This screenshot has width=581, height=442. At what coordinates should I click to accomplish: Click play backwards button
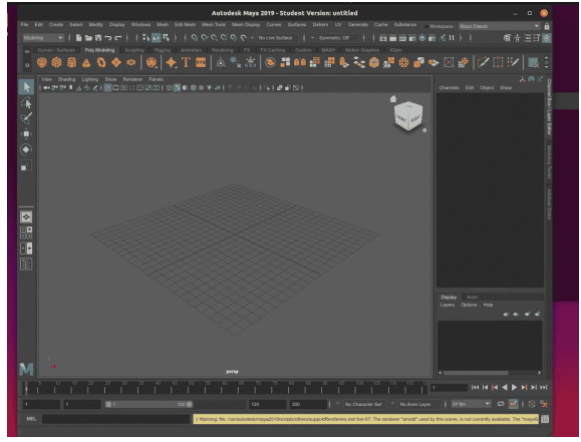click(x=504, y=388)
